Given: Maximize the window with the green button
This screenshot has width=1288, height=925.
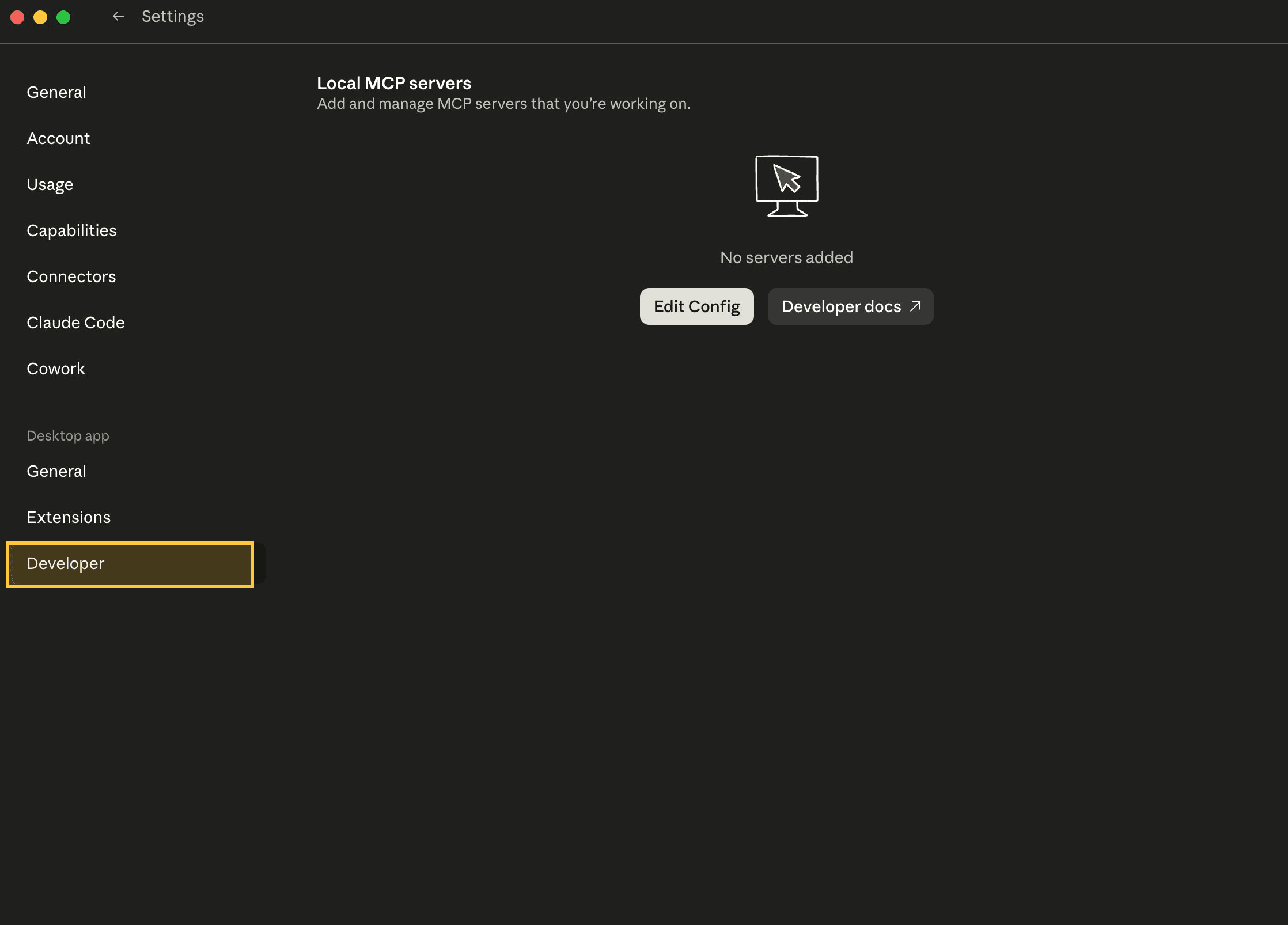Looking at the screenshot, I should pos(63,17).
